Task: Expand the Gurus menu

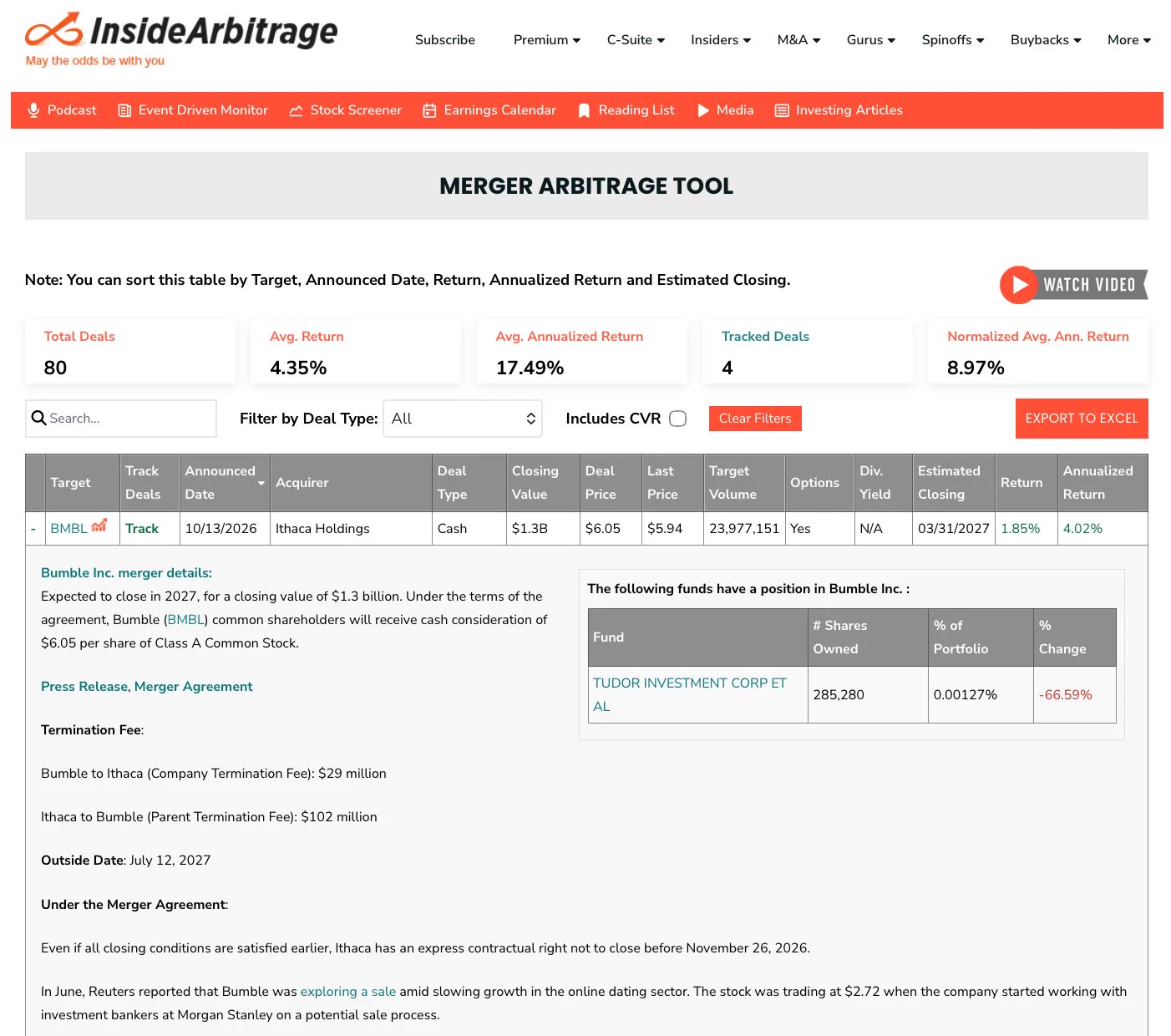Action: tap(871, 40)
